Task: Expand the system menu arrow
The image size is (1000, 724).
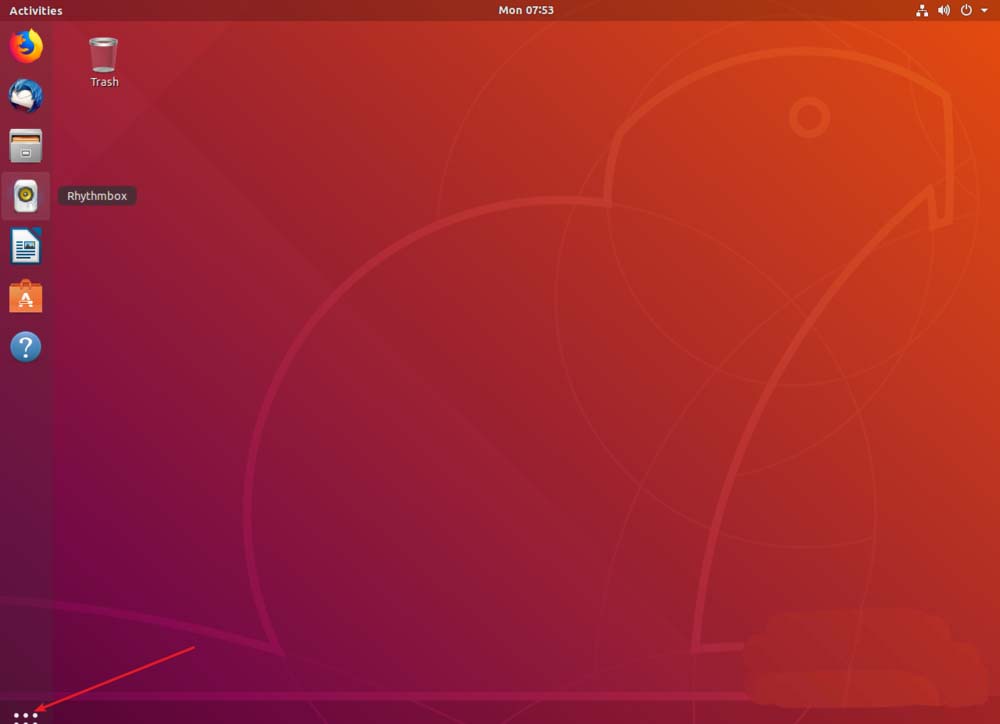Action: click(x=984, y=11)
